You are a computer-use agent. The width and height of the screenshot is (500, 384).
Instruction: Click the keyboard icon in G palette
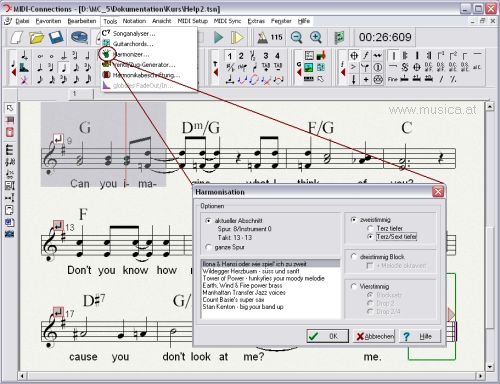[x=309, y=79]
